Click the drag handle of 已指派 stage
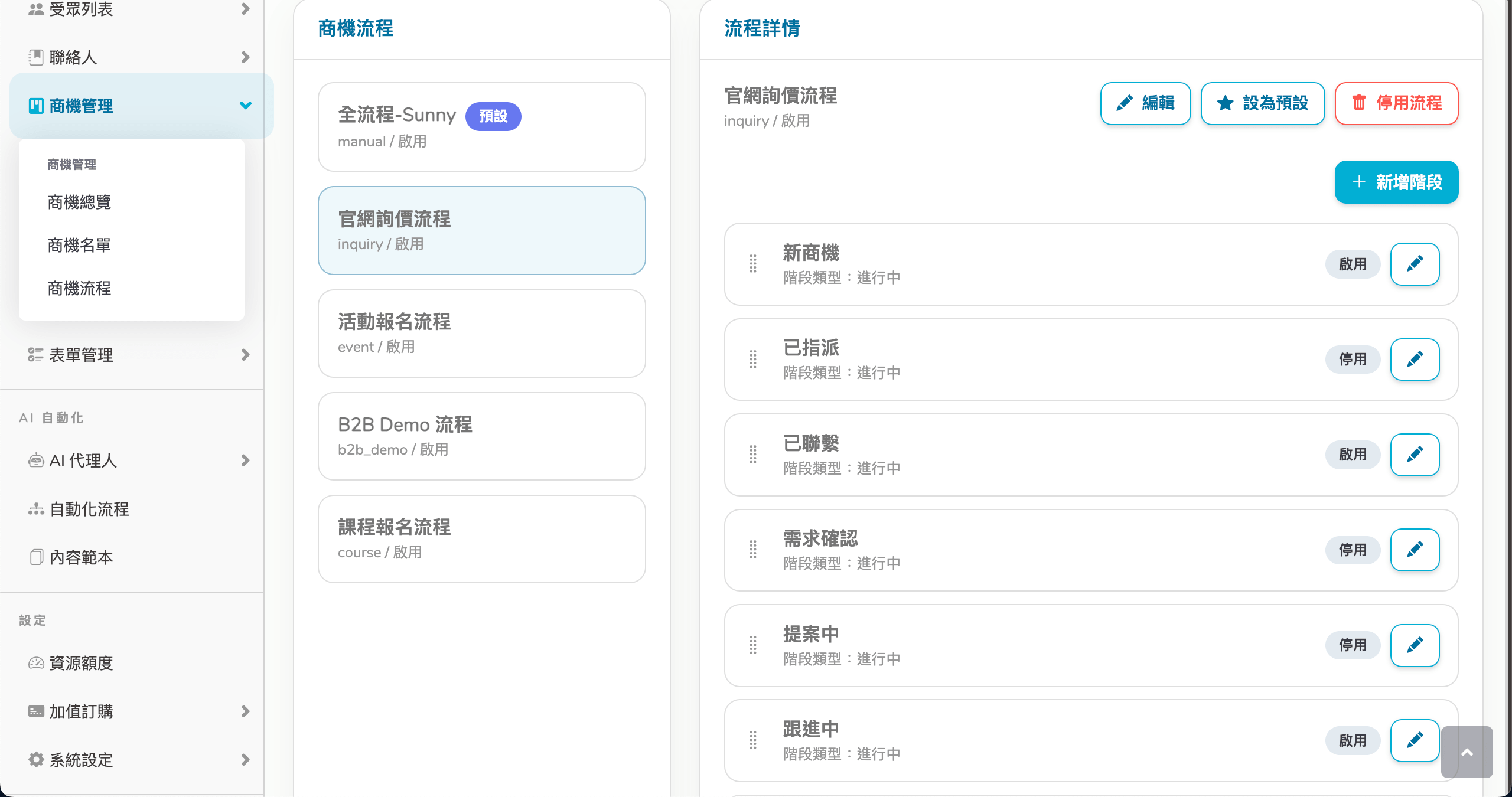 click(x=753, y=360)
